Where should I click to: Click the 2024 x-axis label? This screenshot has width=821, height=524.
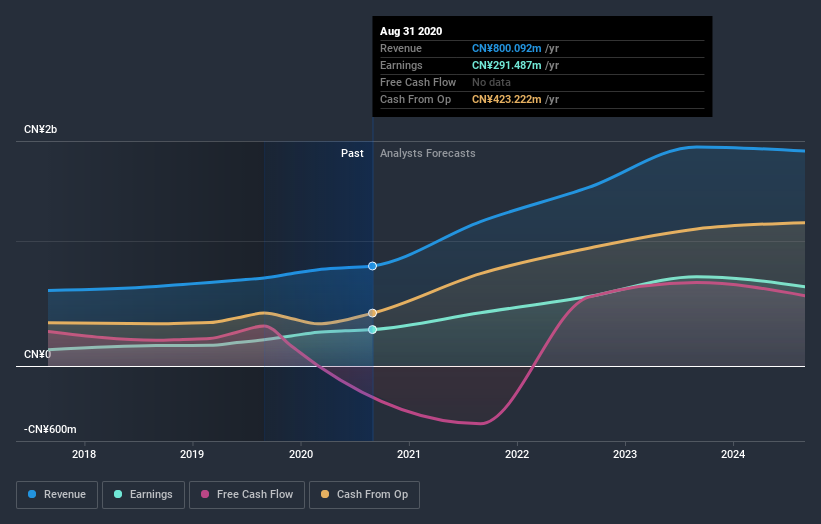click(x=733, y=454)
